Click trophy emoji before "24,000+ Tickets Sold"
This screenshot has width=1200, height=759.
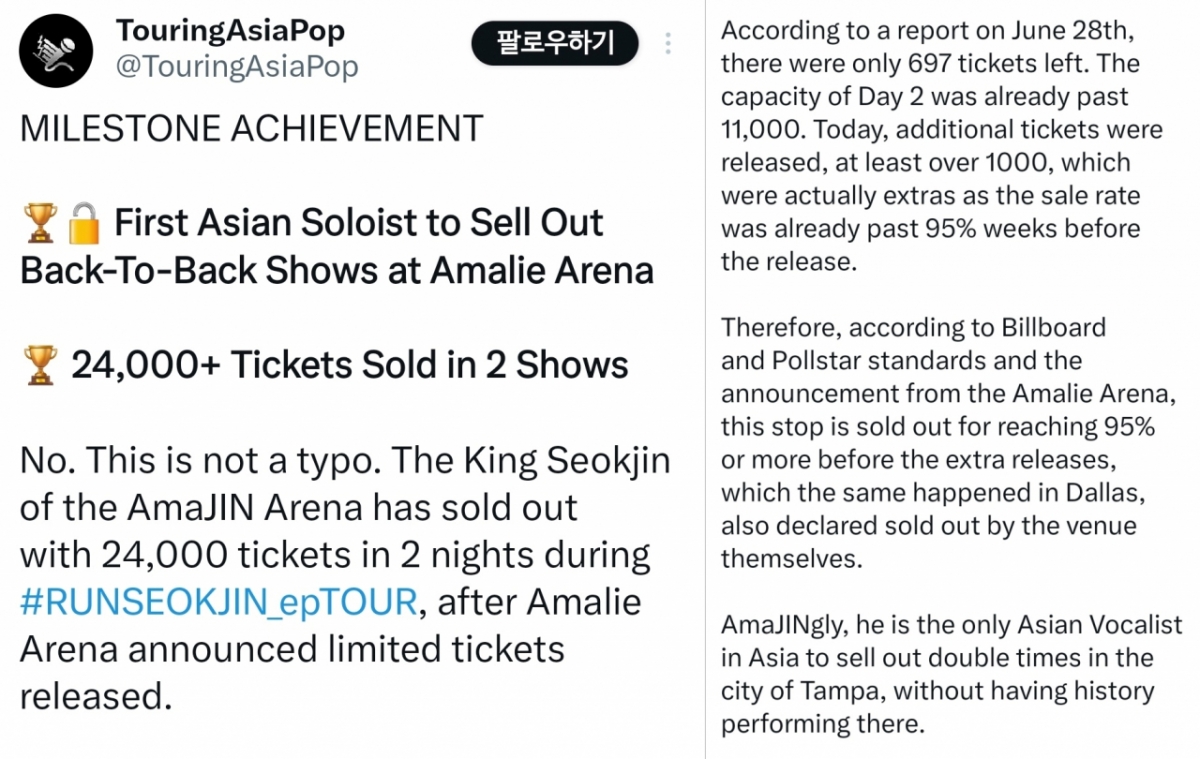(40, 366)
